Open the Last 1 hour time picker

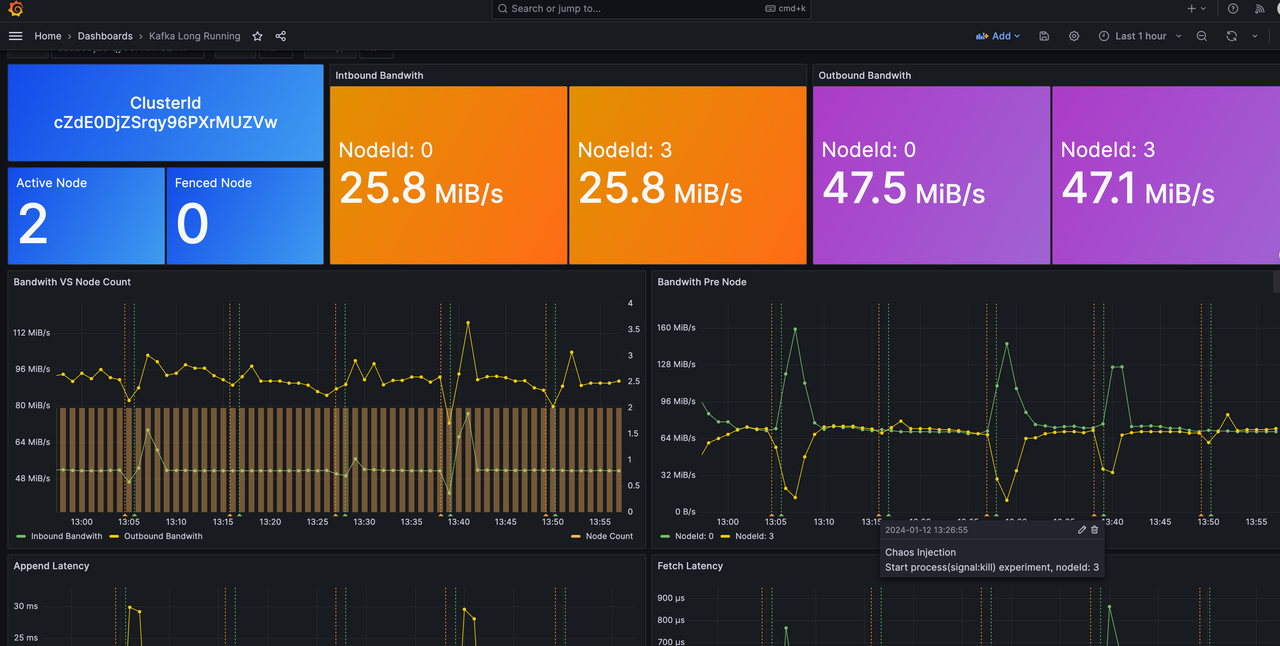pyautogui.click(x=1140, y=36)
